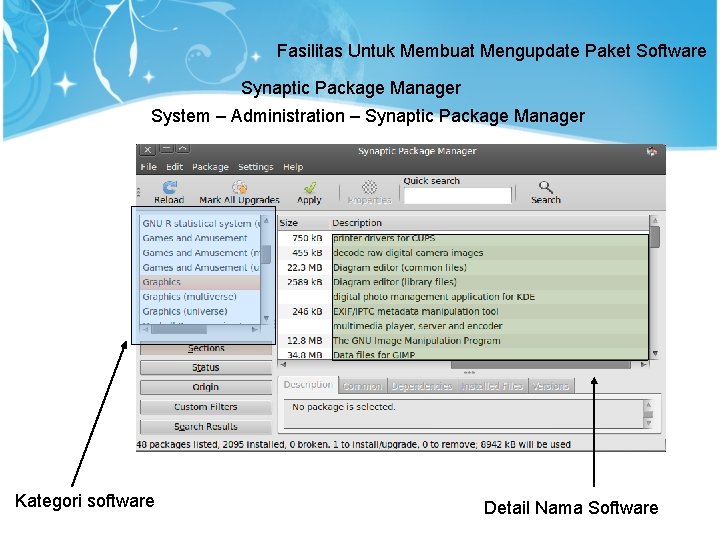Select GNU R statistical system category
The width and height of the screenshot is (720, 540).
(x=200, y=223)
